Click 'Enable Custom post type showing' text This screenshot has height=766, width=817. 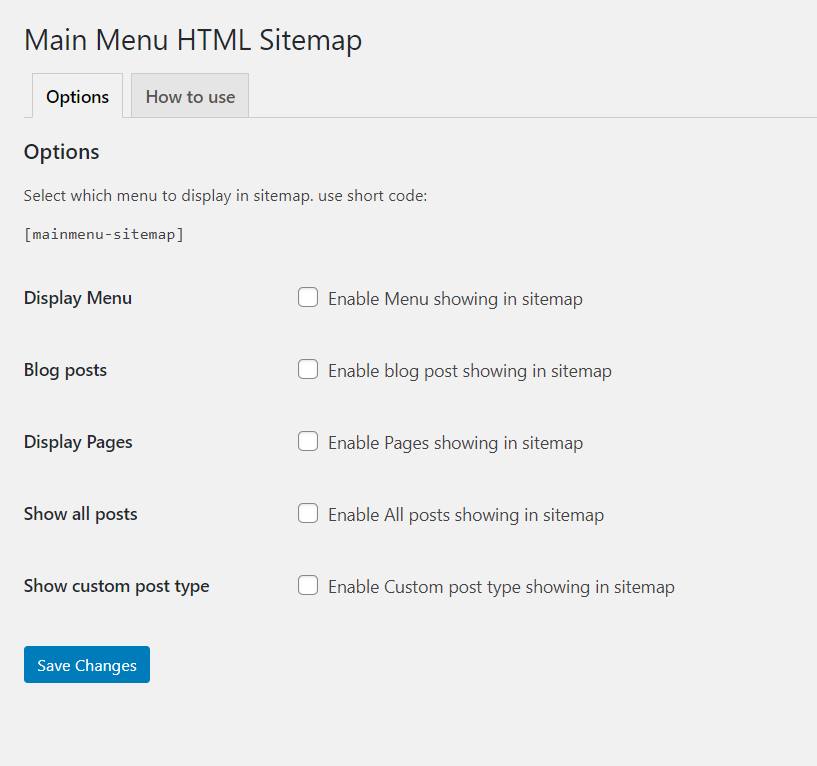(501, 587)
